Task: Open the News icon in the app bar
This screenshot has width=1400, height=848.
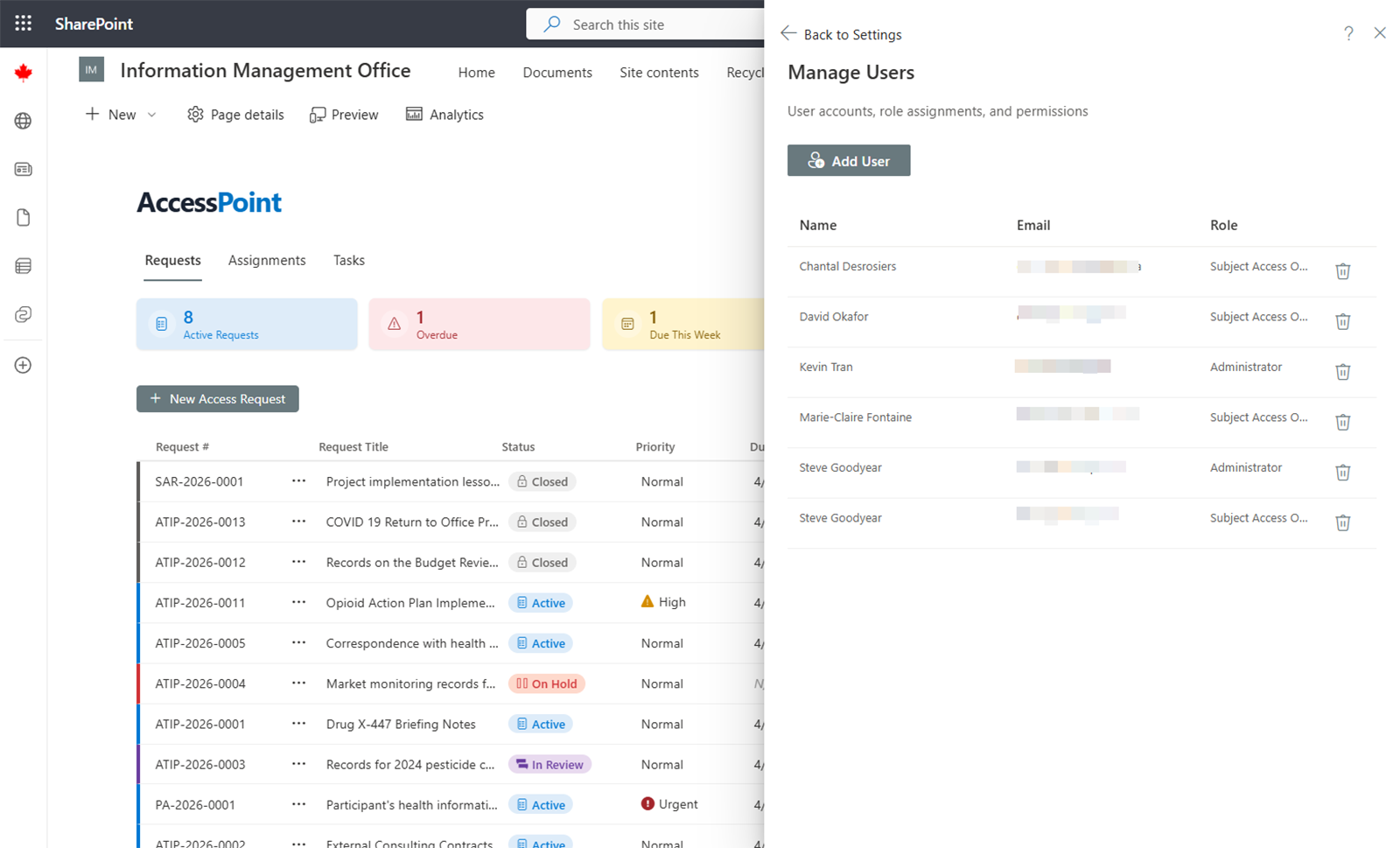Action: pyautogui.click(x=23, y=169)
